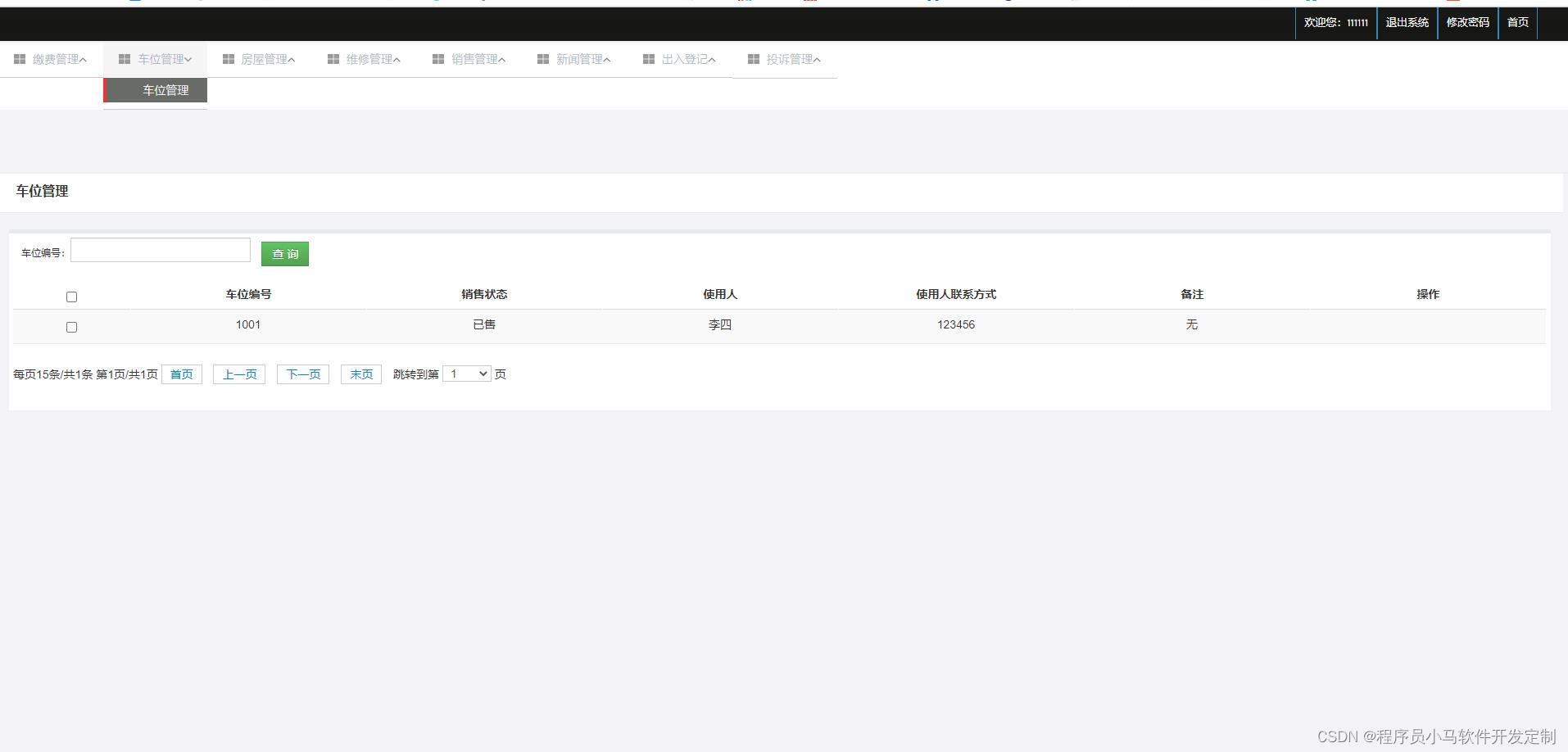Click the 车位编号 search input field
The height and width of the screenshot is (752, 1568).
click(160, 250)
